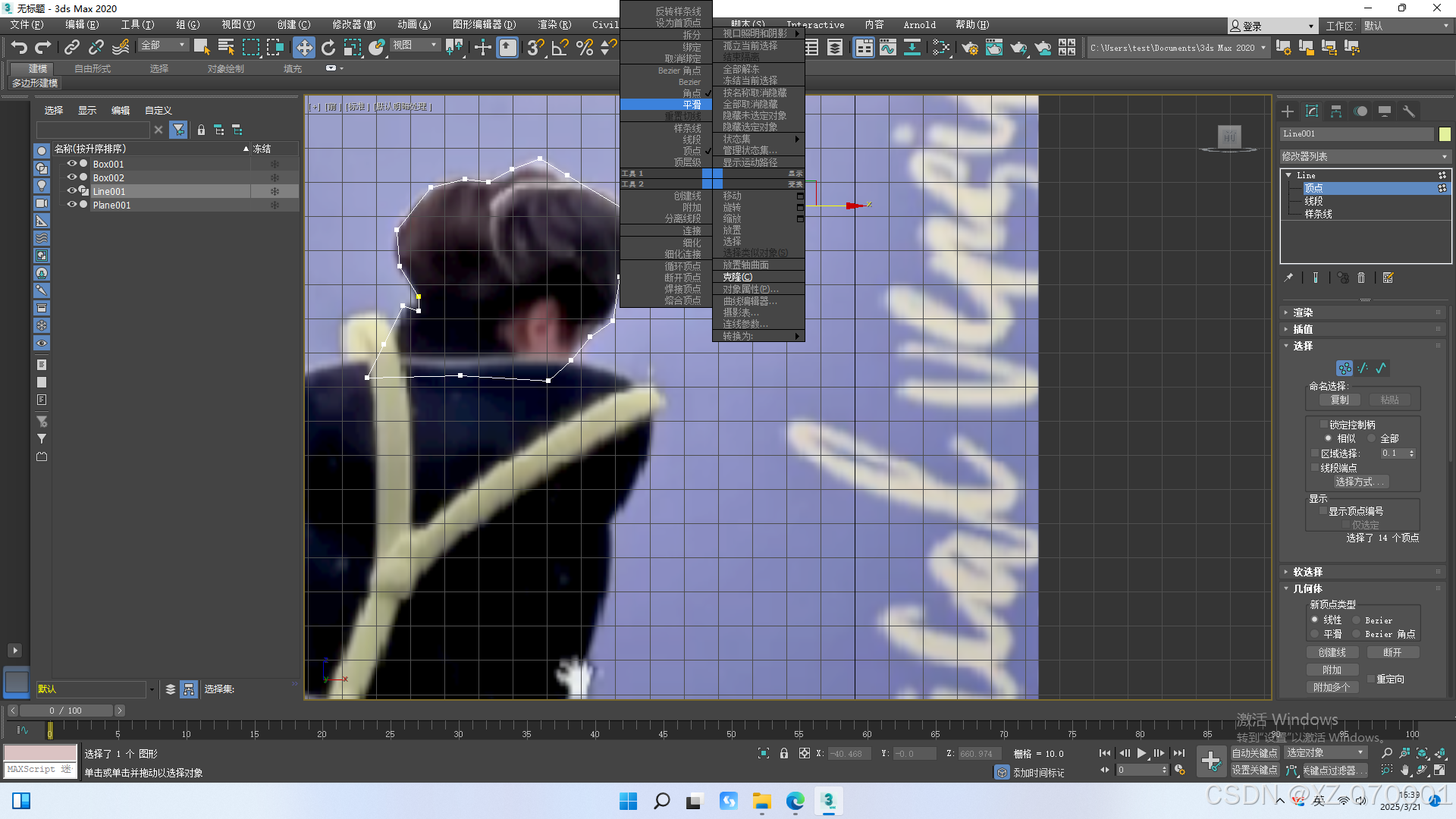Click the Line001 object color swatch
Screen dimensions: 1456x819
(1445, 133)
